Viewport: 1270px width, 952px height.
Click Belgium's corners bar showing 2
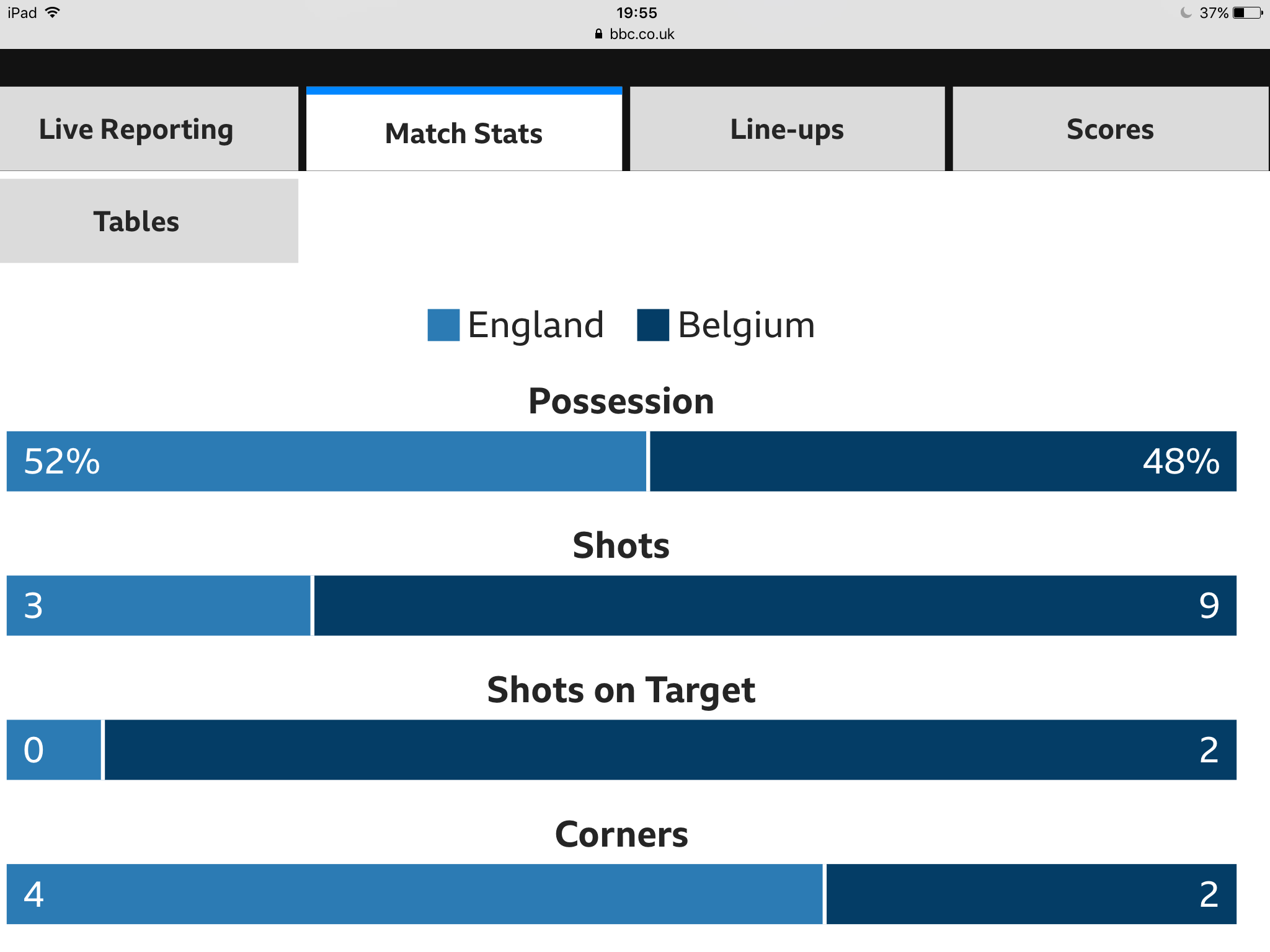[1031, 894]
